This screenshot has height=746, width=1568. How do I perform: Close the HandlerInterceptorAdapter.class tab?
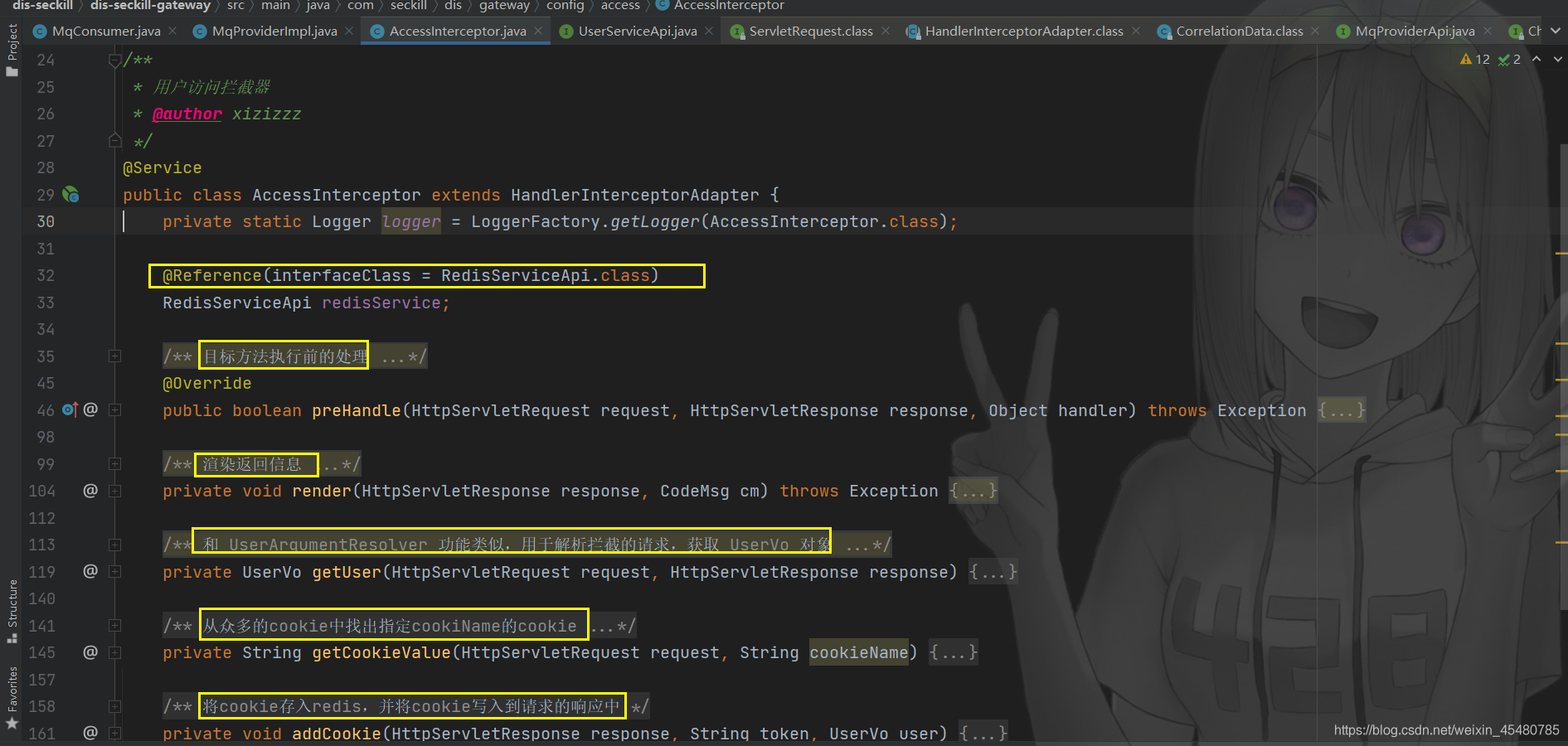[1136, 31]
